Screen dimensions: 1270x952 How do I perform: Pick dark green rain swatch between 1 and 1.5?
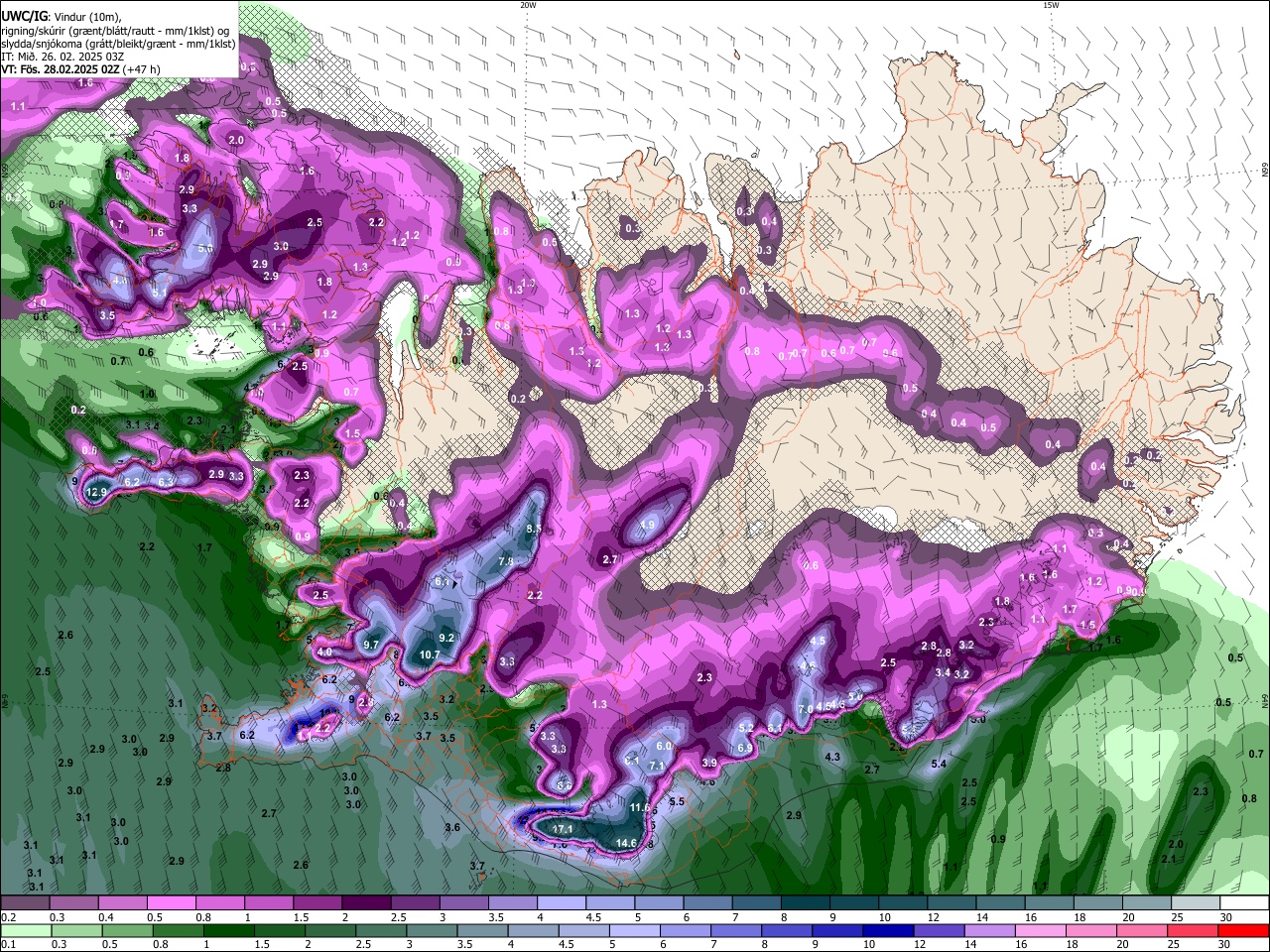(x=228, y=931)
